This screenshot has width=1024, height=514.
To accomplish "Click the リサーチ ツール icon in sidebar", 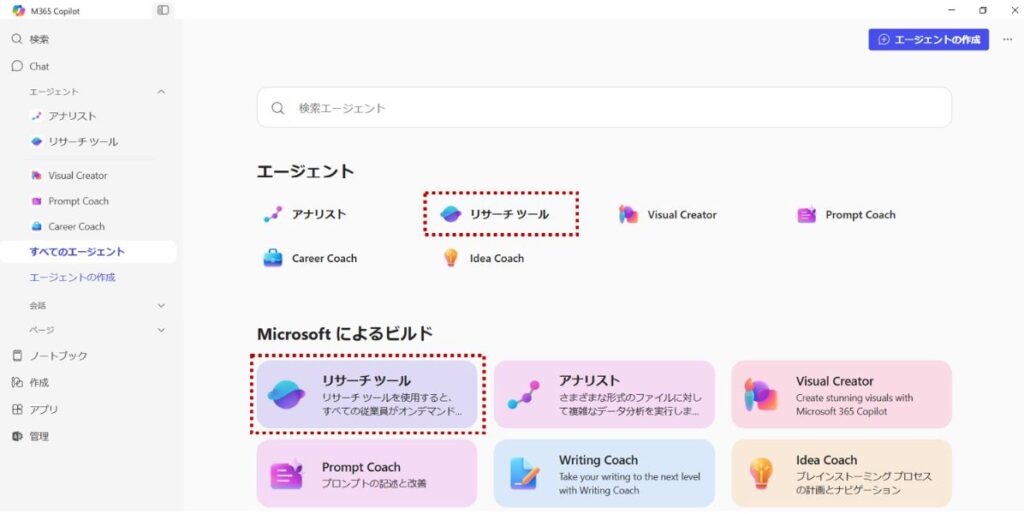I will click(x=37, y=142).
